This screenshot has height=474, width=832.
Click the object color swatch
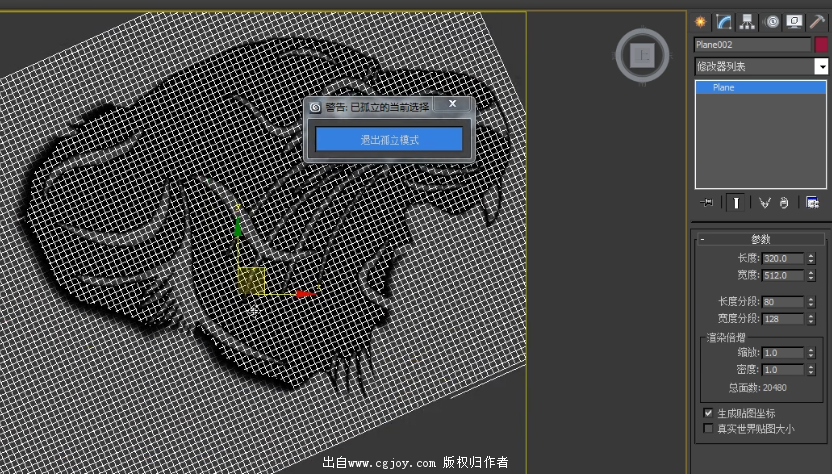(x=822, y=45)
